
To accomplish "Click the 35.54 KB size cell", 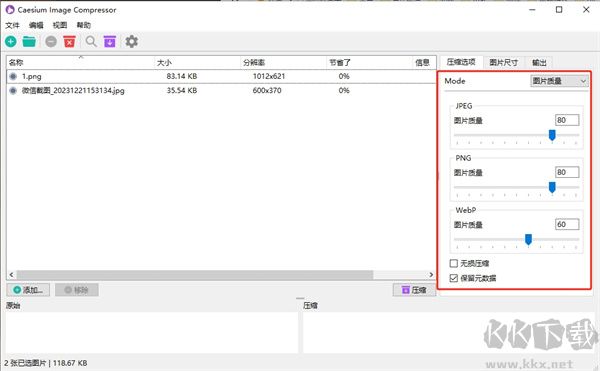I will (x=182, y=91).
